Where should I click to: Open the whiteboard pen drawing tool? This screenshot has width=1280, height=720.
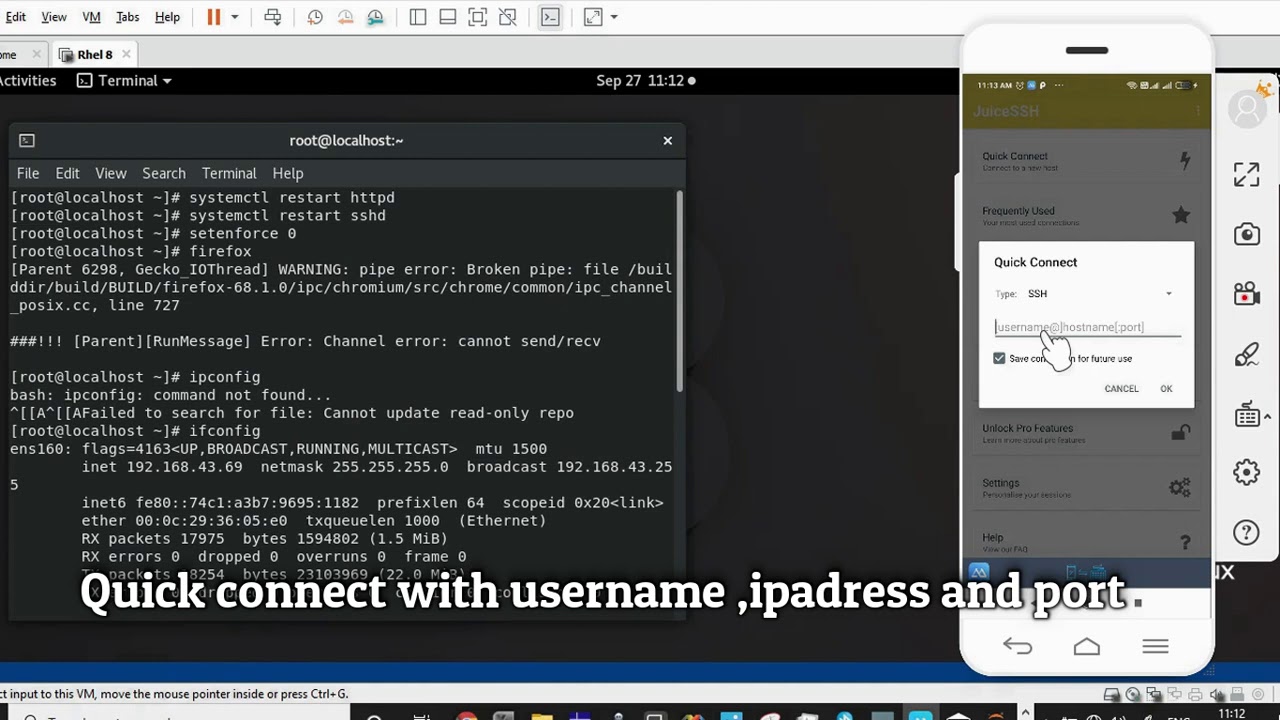[1246, 354]
